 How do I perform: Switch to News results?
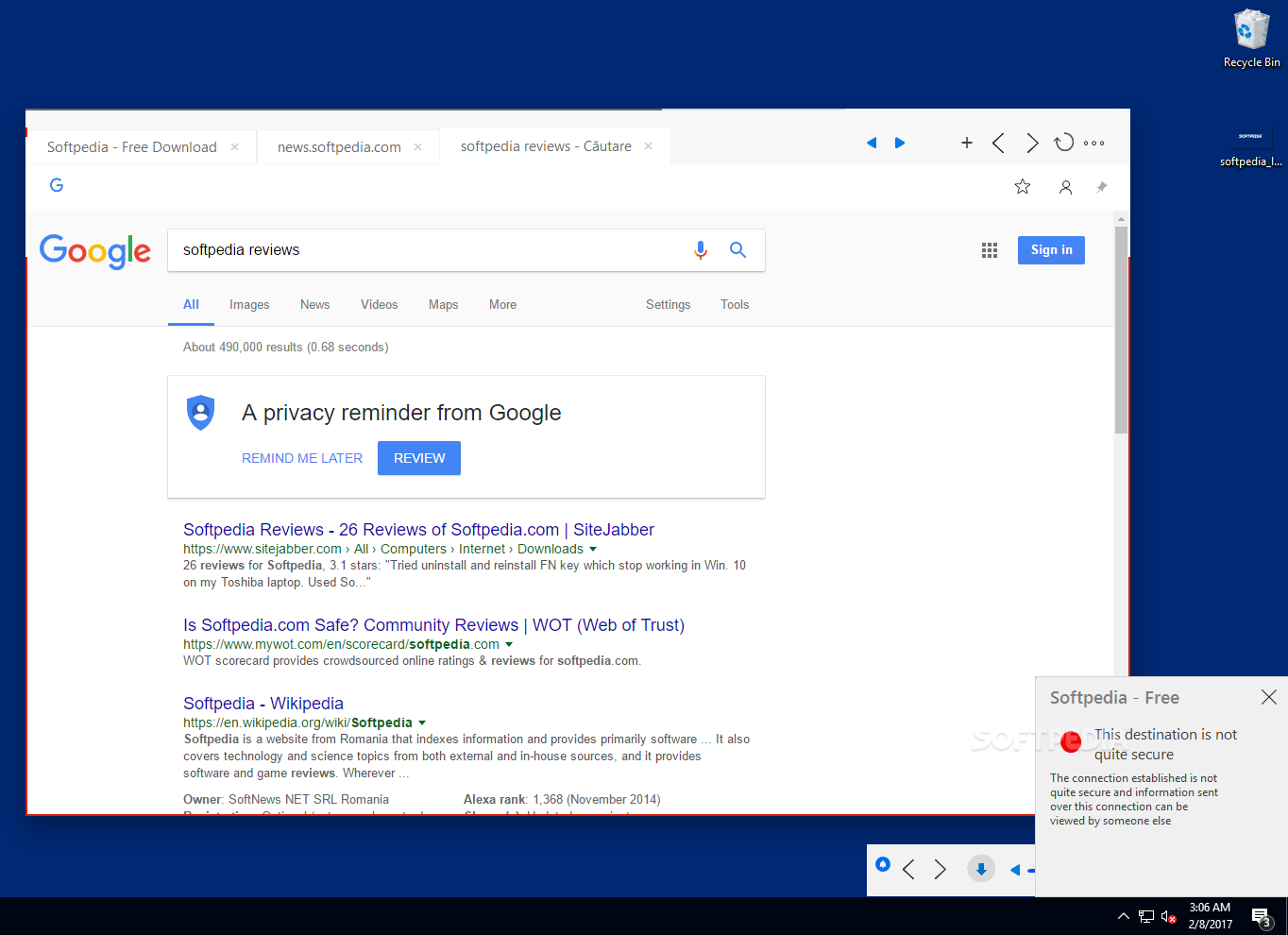pos(314,304)
